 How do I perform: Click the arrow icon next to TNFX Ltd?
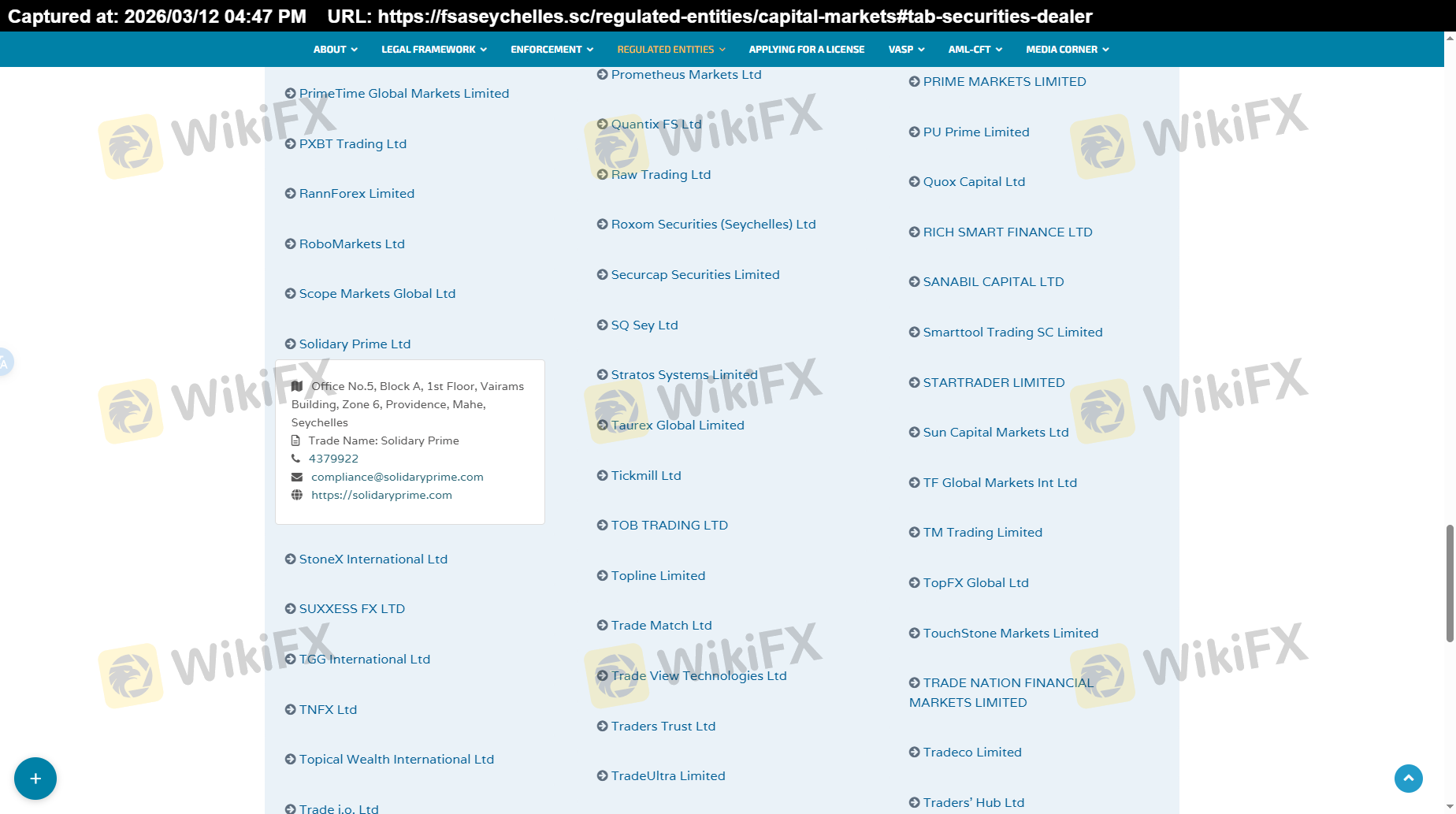pyautogui.click(x=291, y=710)
